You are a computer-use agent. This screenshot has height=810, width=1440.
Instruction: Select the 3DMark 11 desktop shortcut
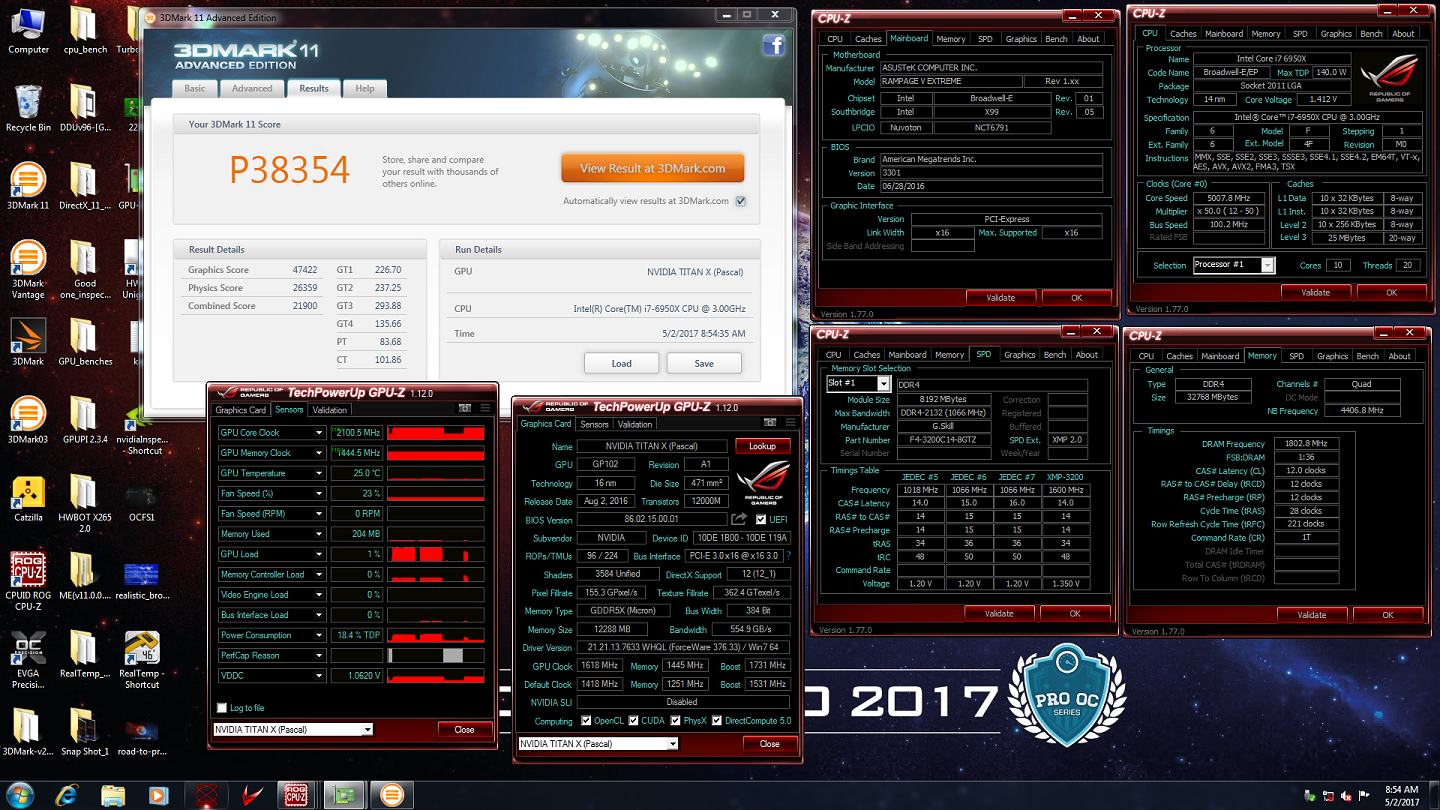coord(28,186)
